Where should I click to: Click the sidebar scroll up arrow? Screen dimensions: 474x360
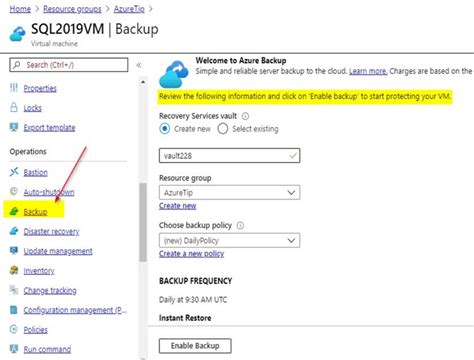[143, 82]
